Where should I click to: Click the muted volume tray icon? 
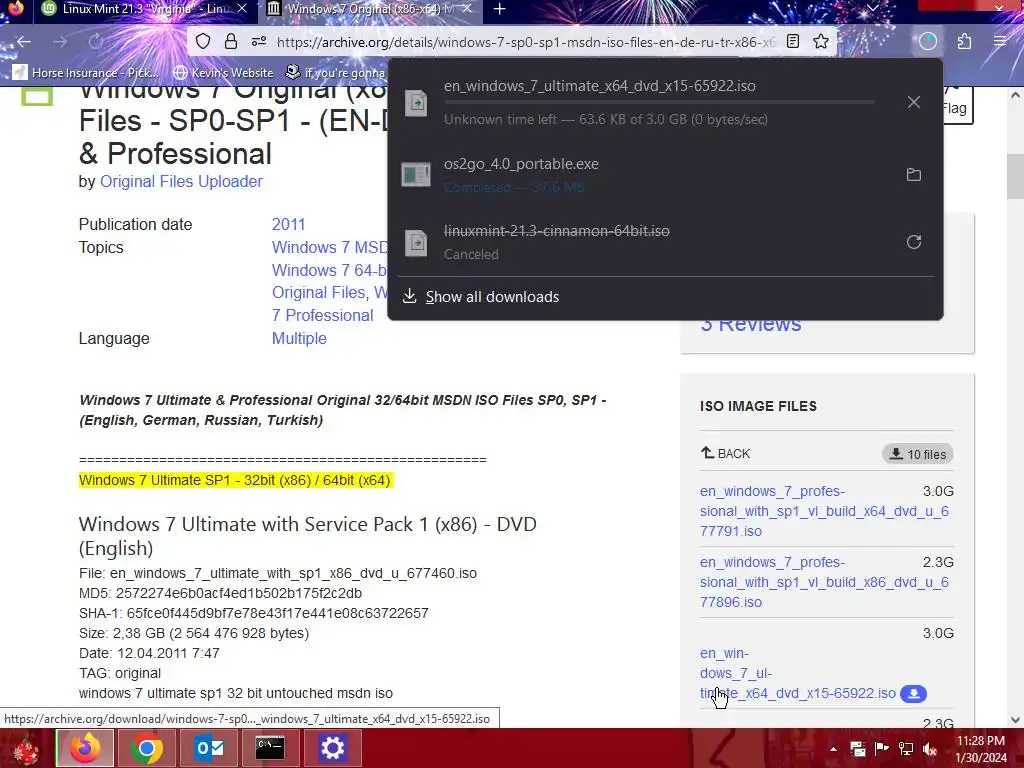point(929,749)
